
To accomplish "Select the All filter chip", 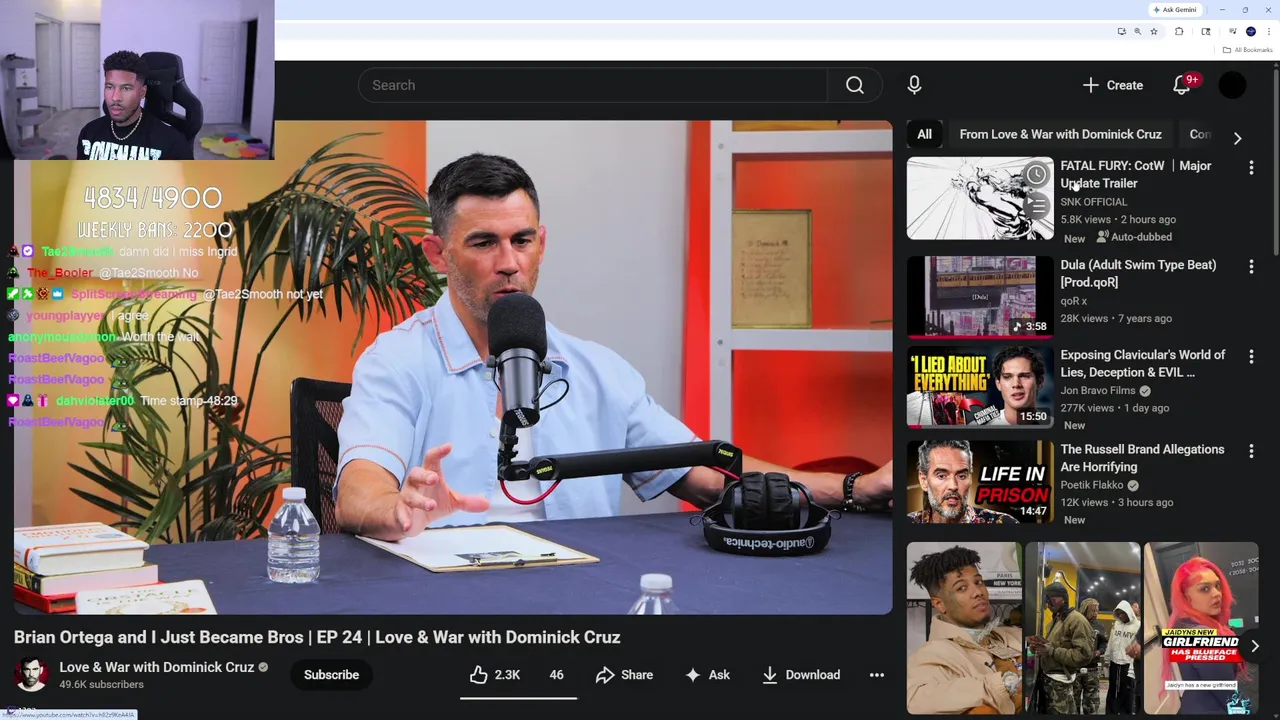I will pyautogui.click(x=924, y=134).
